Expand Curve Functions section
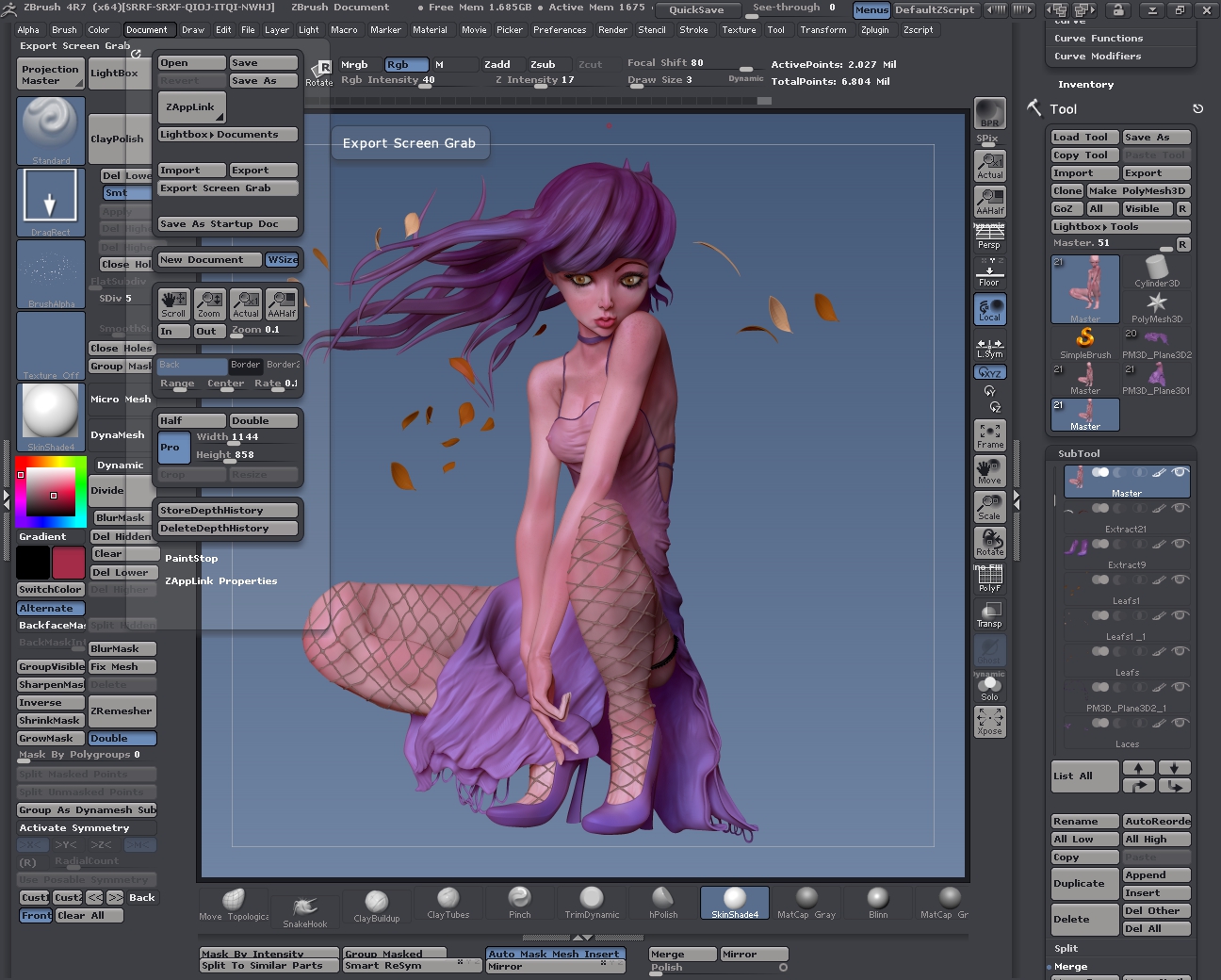Screen dimensions: 1221x980 coord(1099,39)
